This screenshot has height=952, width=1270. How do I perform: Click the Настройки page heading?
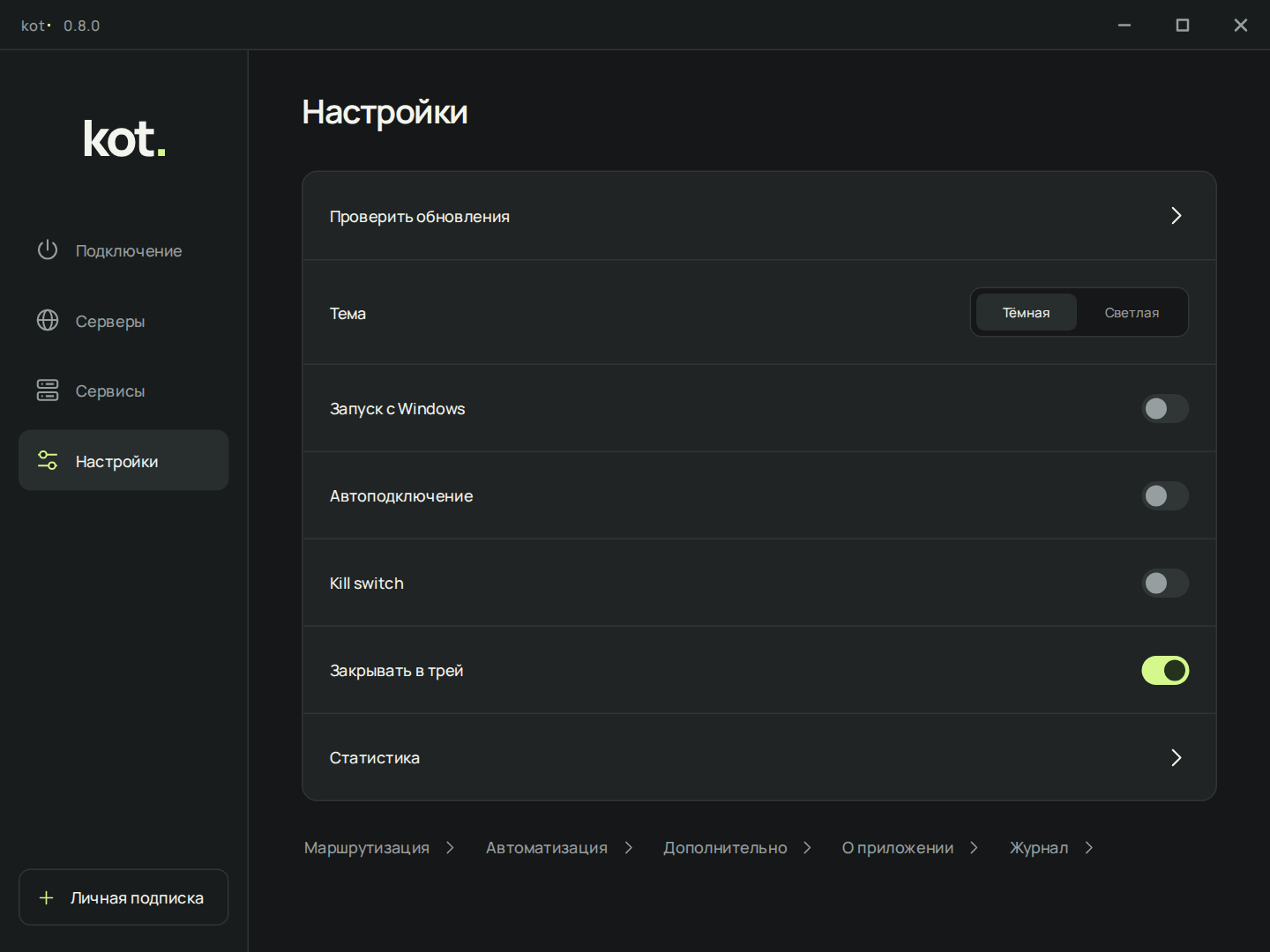point(385,112)
